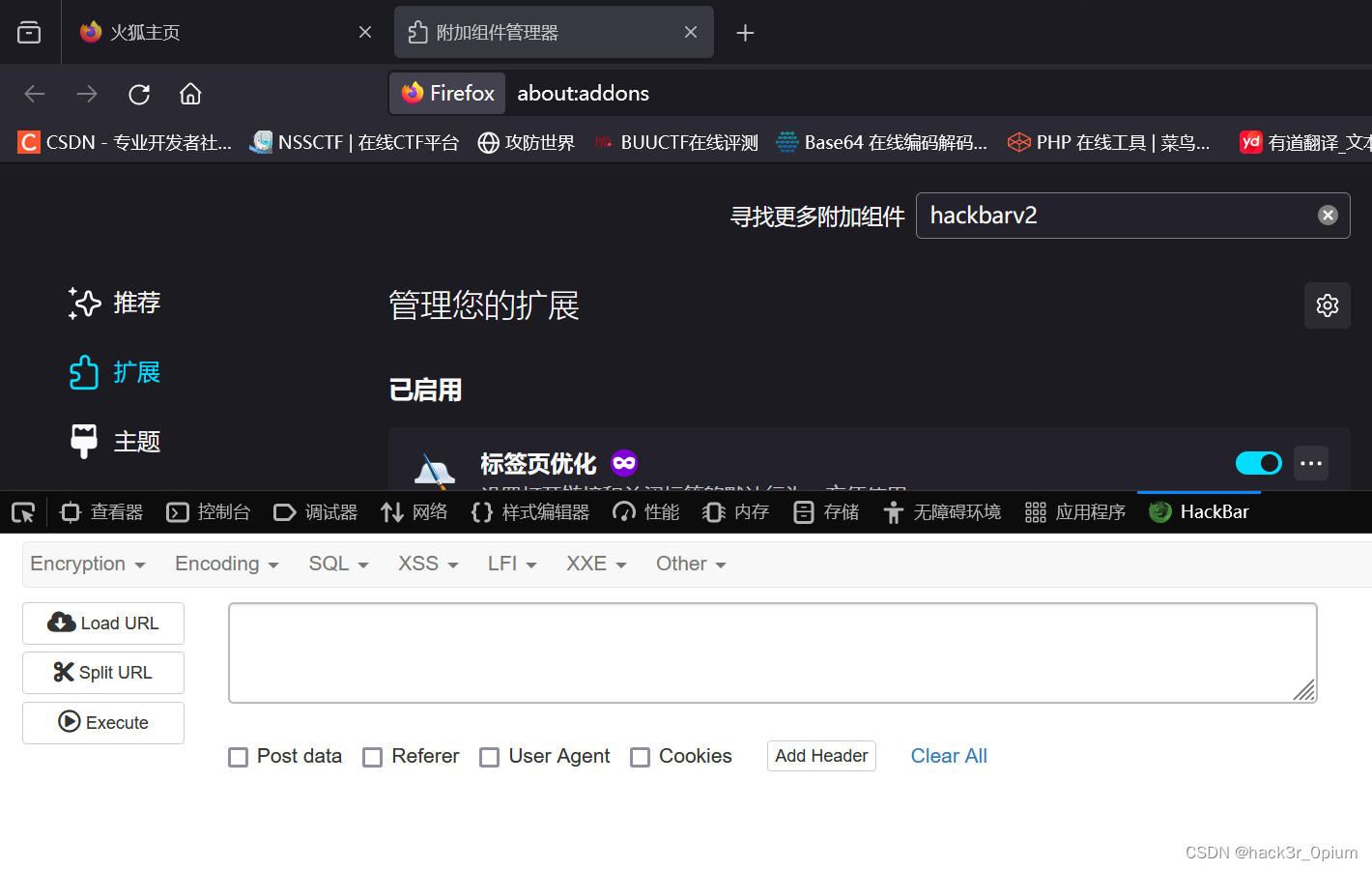1372x870 pixels.
Task: Click the Firefox home button
Action: pyautogui.click(x=189, y=94)
